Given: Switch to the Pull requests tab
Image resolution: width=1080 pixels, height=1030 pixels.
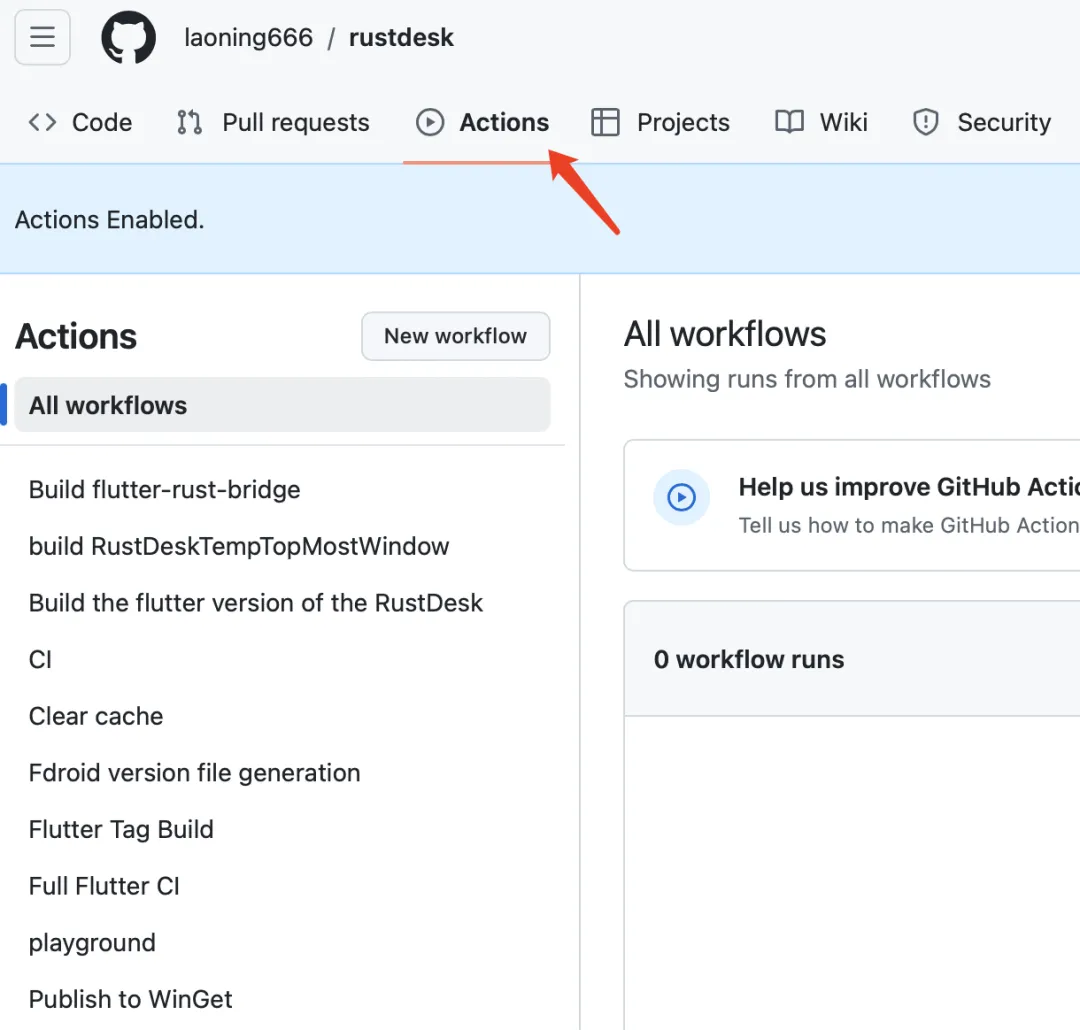Looking at the screenshot, I should tap(273, 123).
